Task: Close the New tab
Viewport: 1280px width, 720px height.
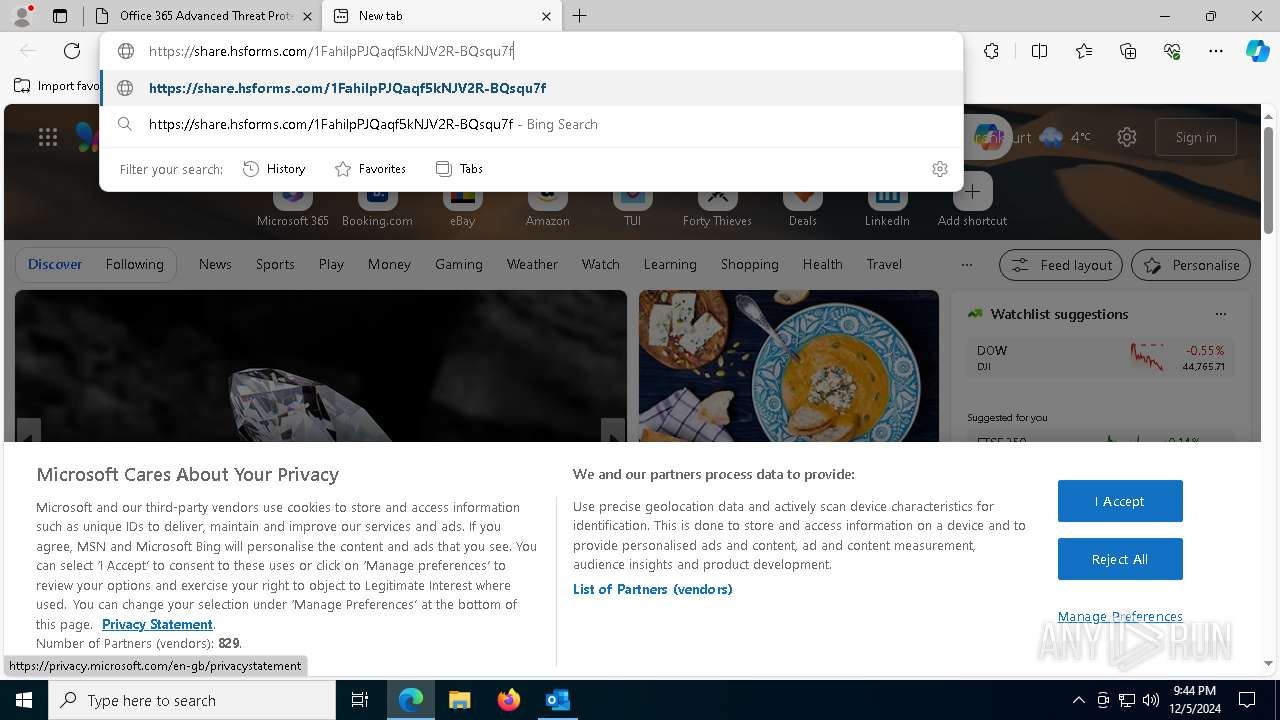Action: point(546,16)
